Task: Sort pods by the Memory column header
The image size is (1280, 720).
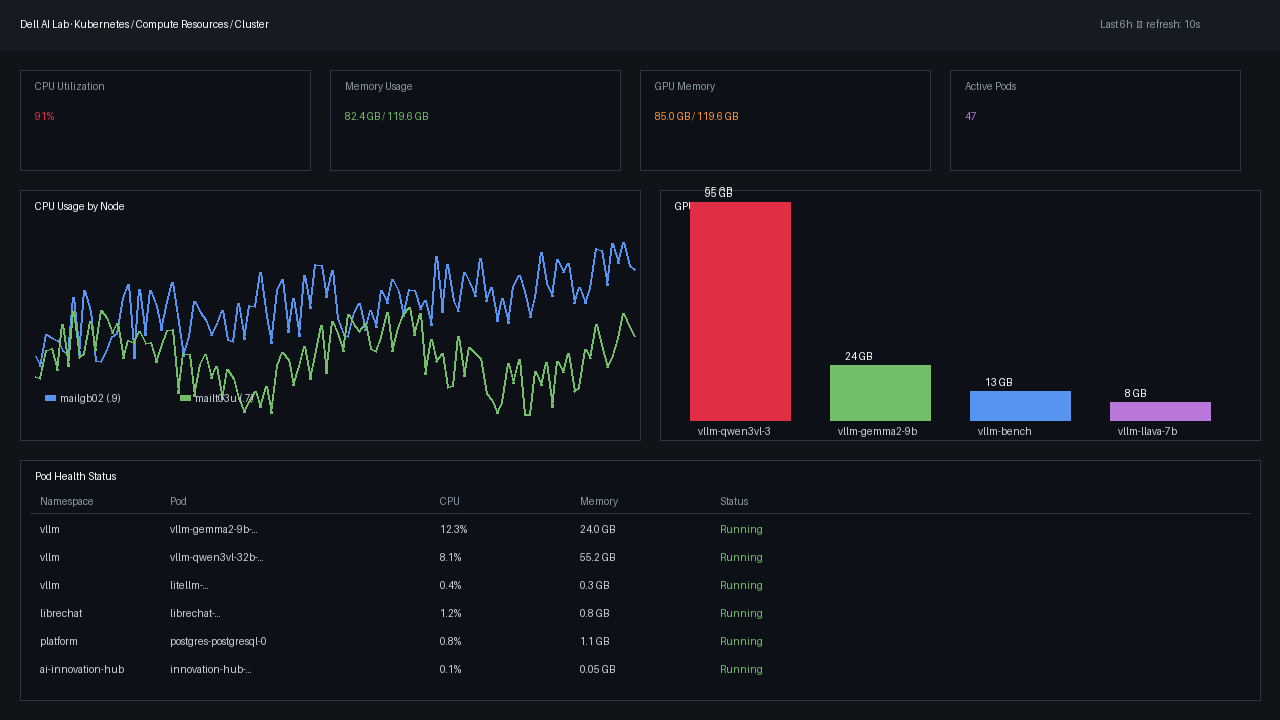Action: 599,502
